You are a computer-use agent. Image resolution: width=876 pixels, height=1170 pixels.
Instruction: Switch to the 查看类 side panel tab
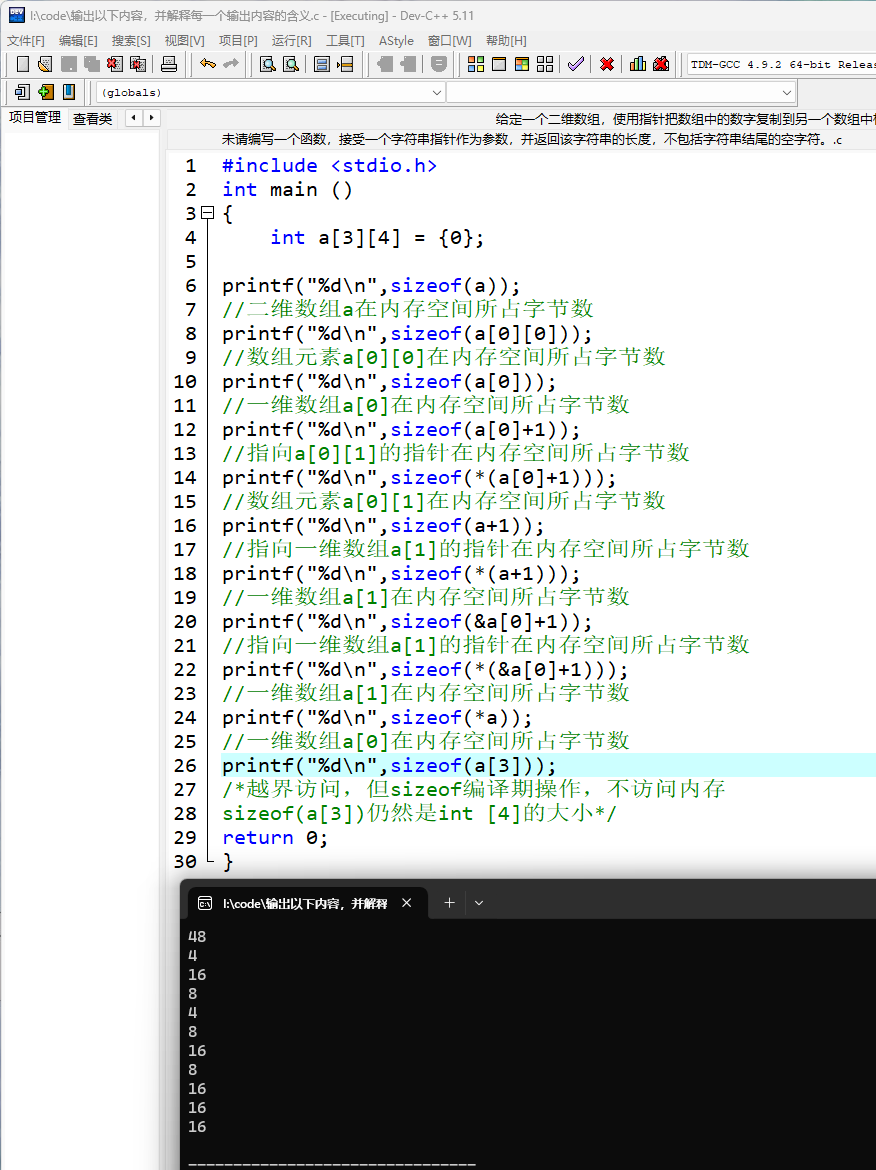tap(93, 119)
